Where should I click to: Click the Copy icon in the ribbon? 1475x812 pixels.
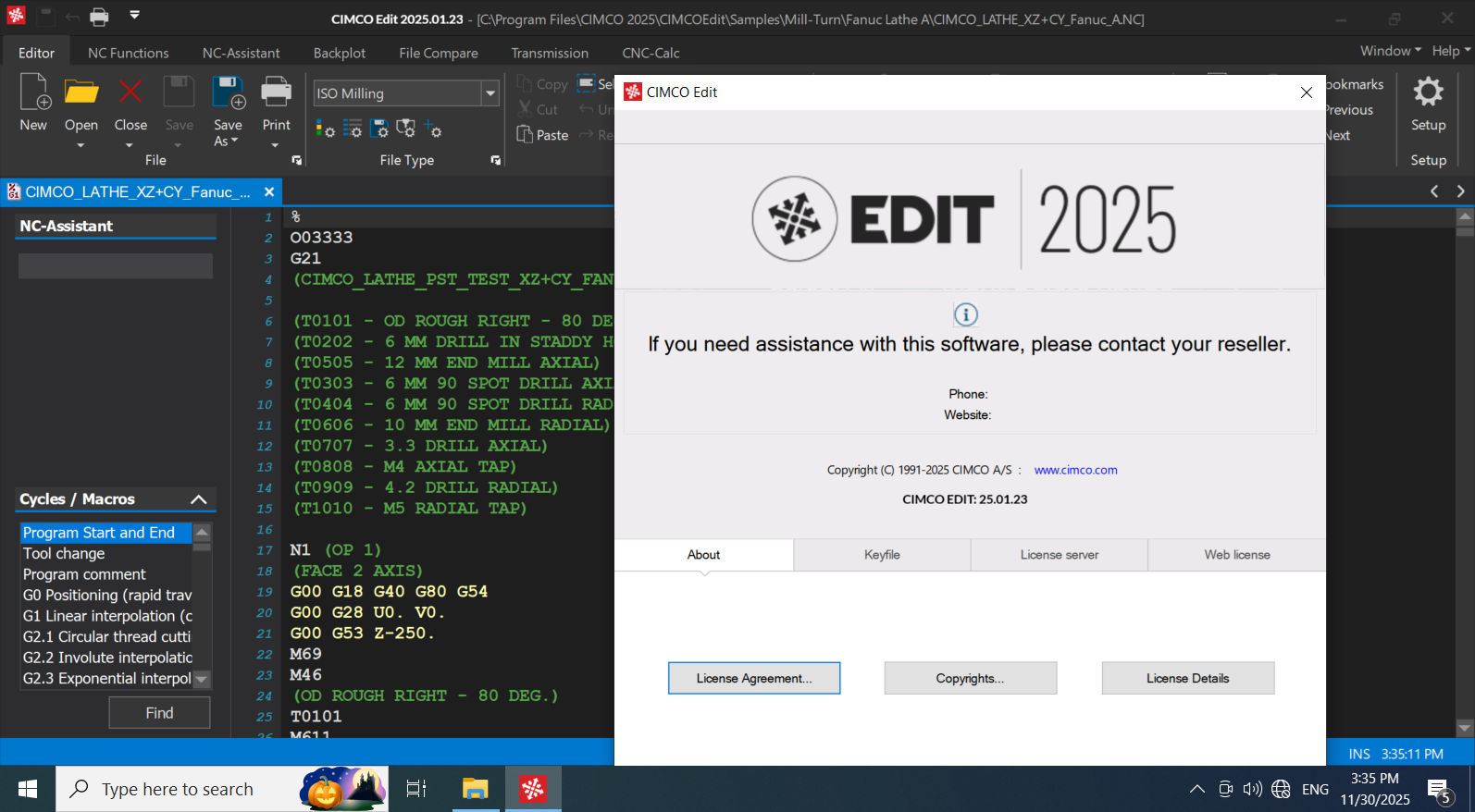click(x=525, y=84)
